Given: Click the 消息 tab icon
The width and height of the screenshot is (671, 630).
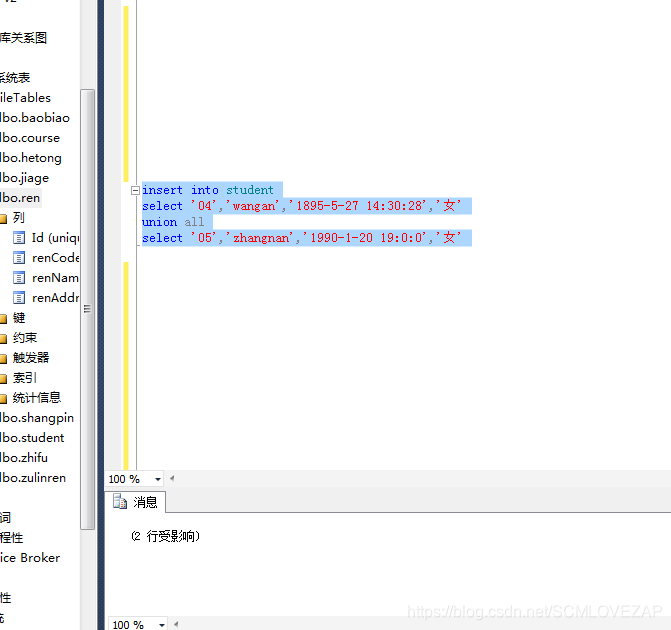Looking at the screenshot, I should (x=120, y=501).
